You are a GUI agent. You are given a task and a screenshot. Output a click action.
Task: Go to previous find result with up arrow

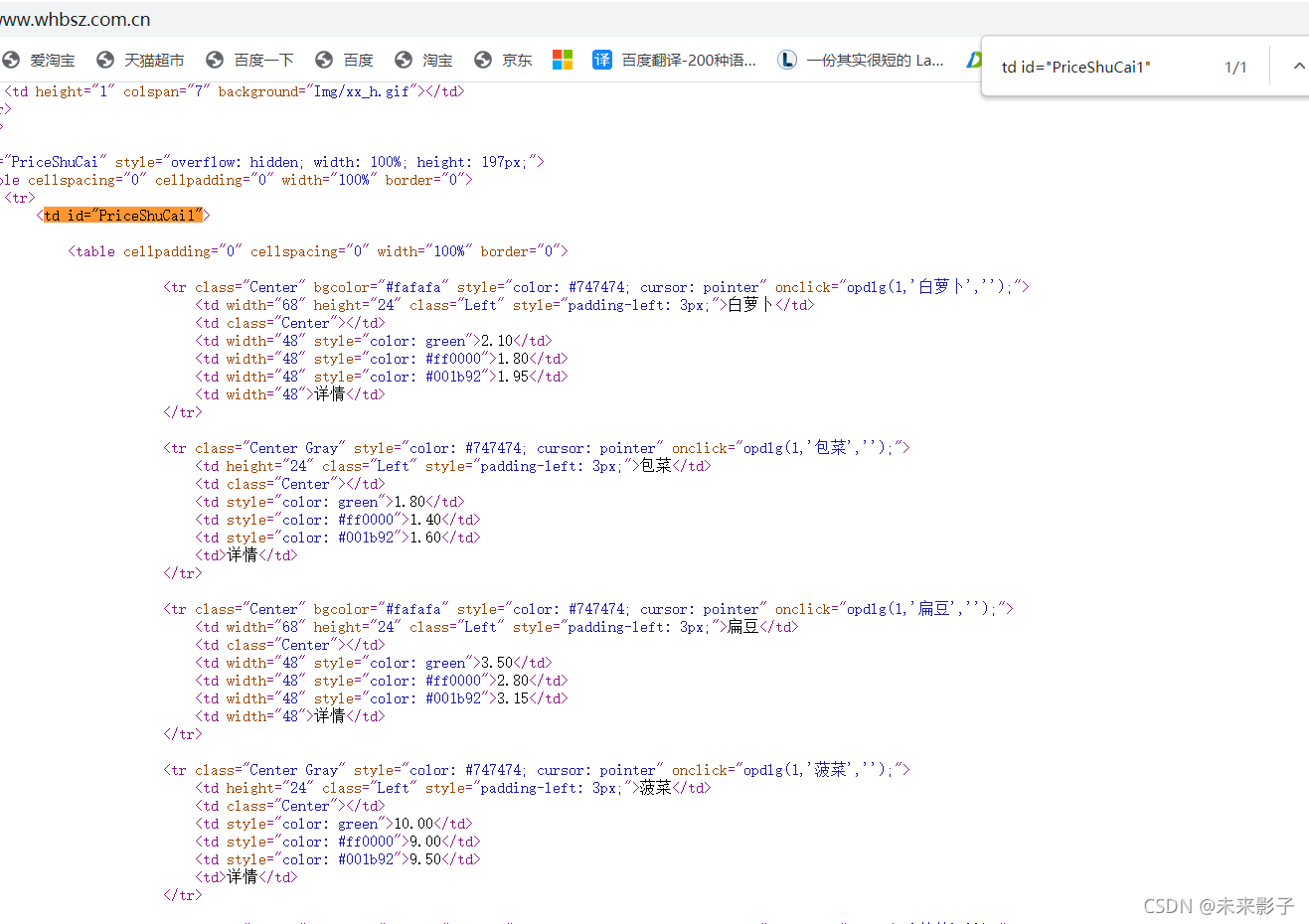1298,67
